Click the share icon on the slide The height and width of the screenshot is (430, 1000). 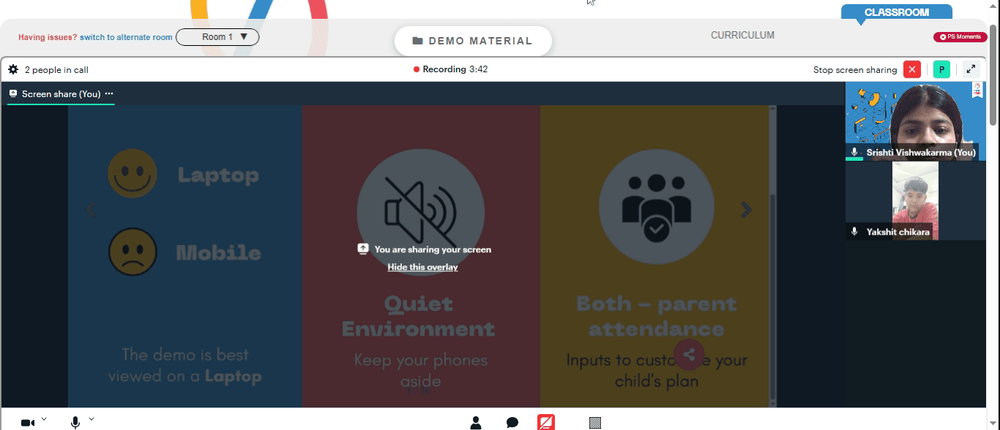tap(689, 354)
